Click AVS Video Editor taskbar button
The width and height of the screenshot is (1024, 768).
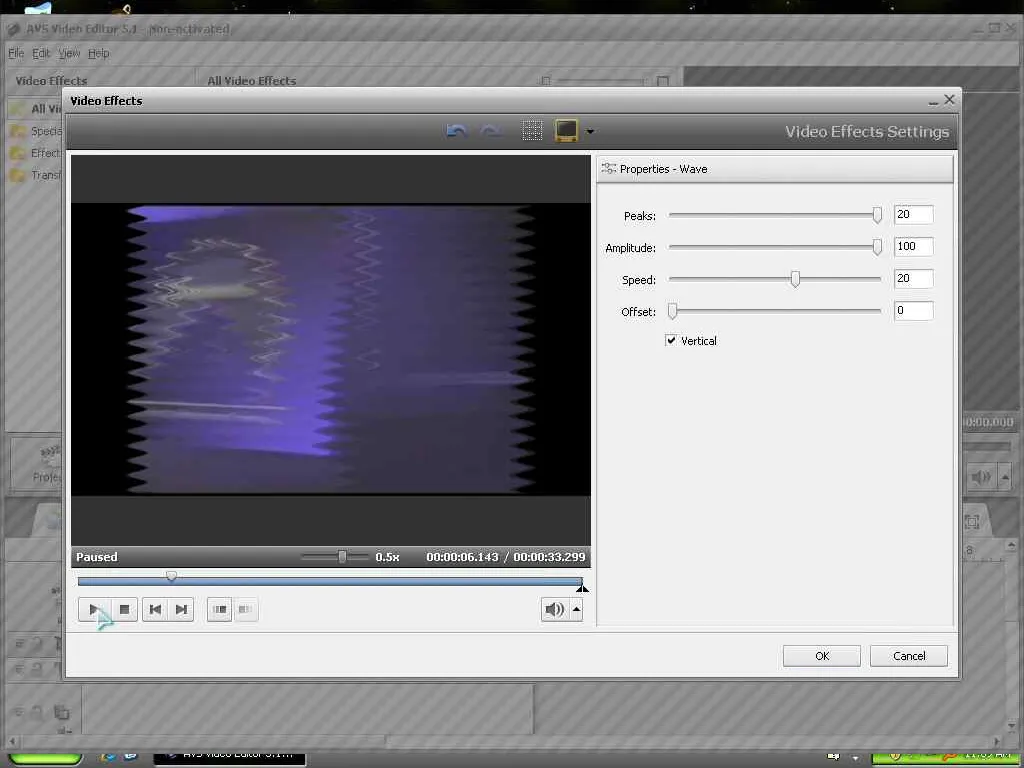[229, 756]
